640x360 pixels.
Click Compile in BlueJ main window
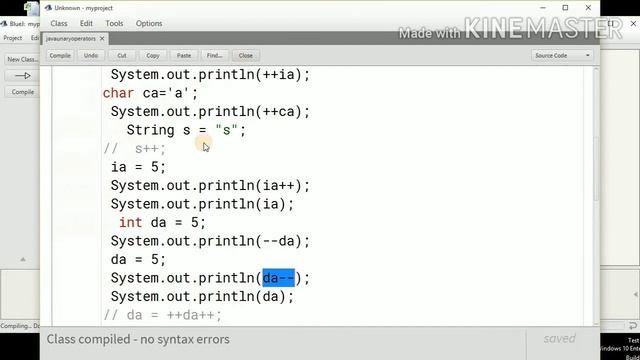point(22,92)
